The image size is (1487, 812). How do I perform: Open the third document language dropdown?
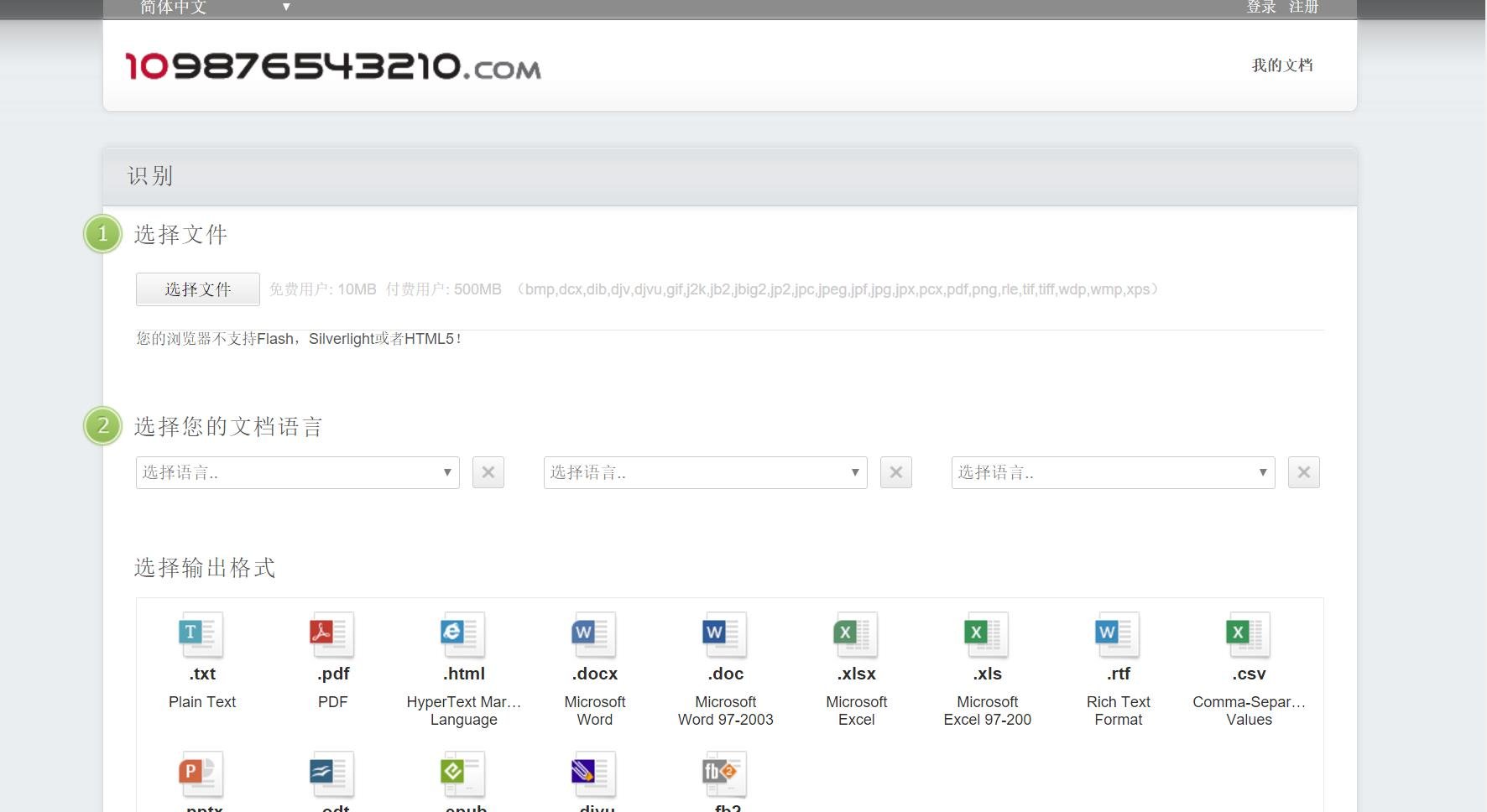[1113, 472]
